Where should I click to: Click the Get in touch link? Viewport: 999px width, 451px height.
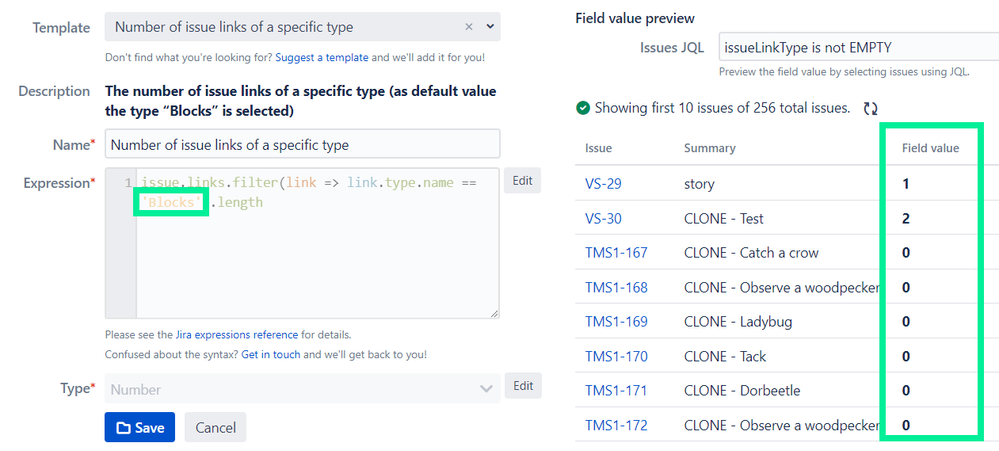pos(270,355)
